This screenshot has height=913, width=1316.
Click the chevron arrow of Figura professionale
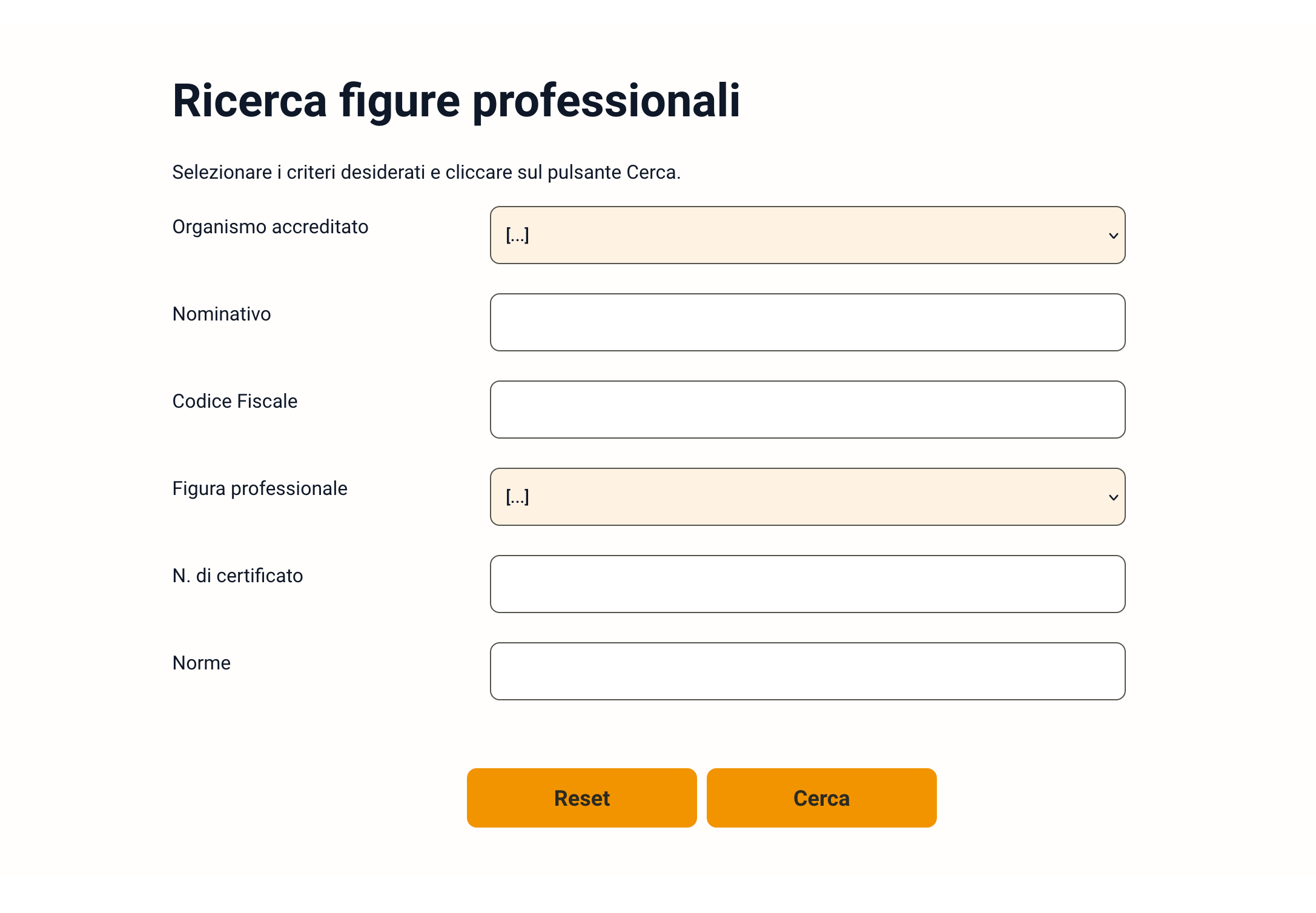[x=1113, y=497]
